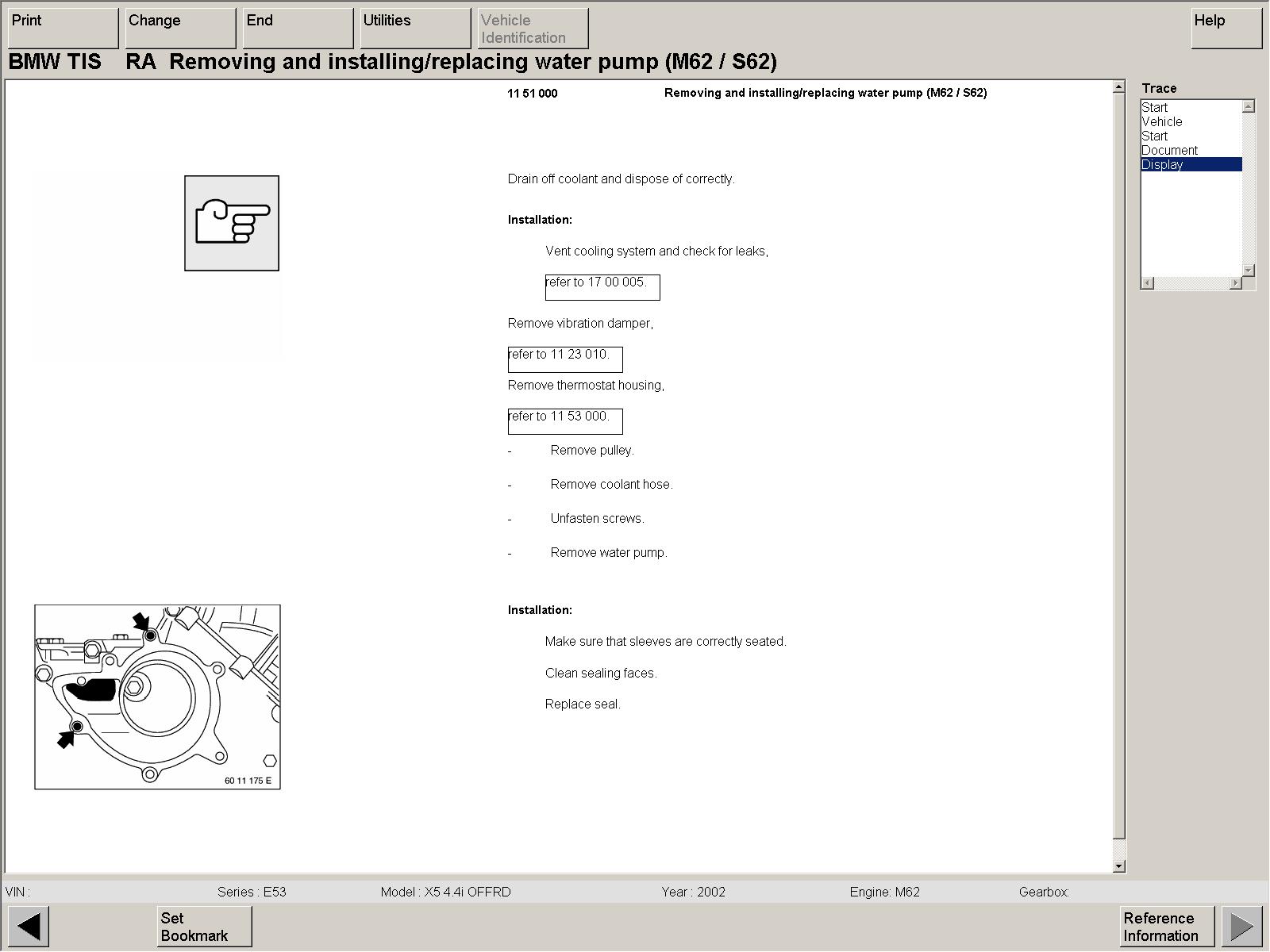This screenshot has width=1270, height=952.
Task: Click the pointing hand note icon
Action: [x=232, y=223]
